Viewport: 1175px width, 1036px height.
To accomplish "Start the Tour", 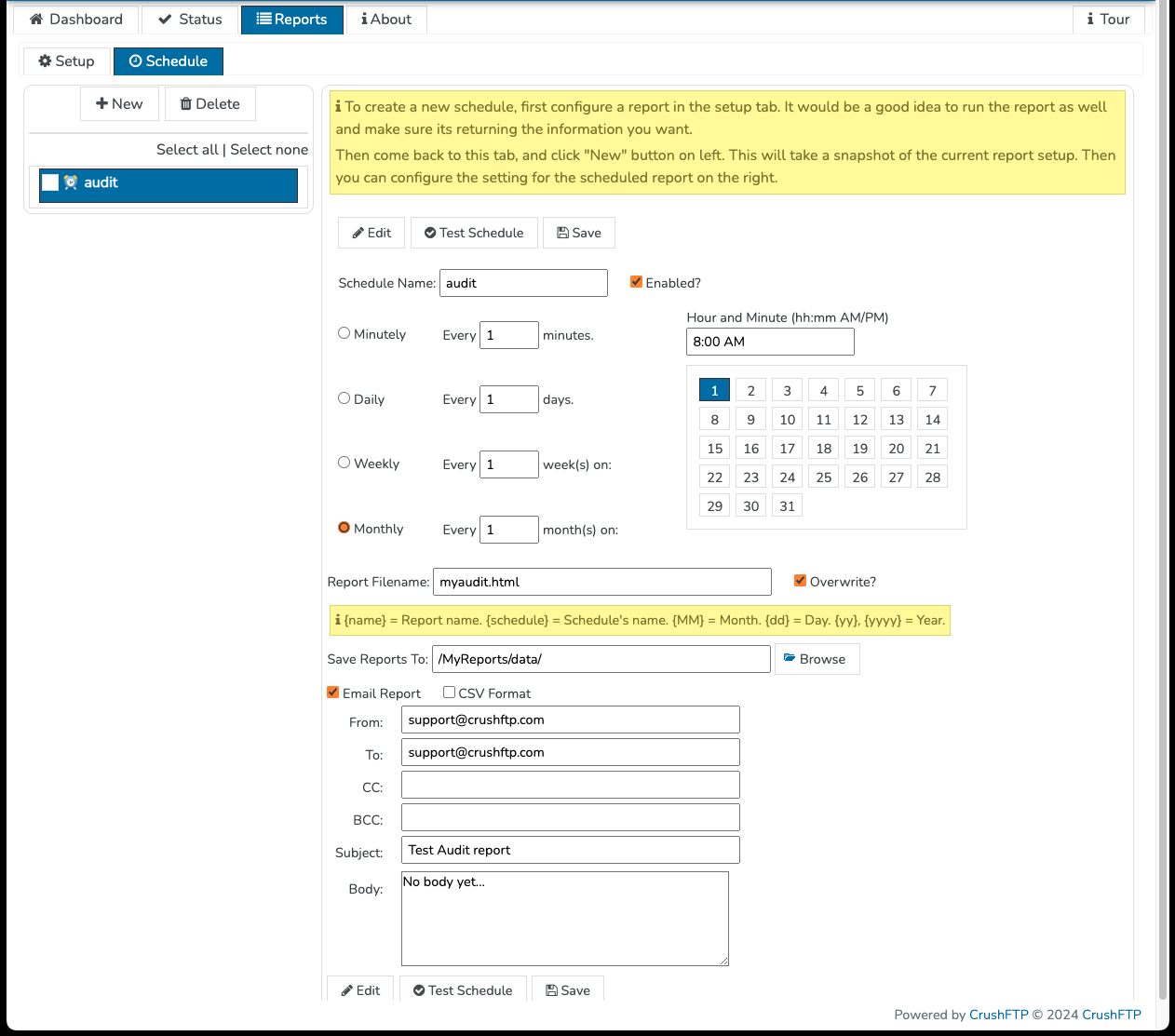I will 1108,20.
